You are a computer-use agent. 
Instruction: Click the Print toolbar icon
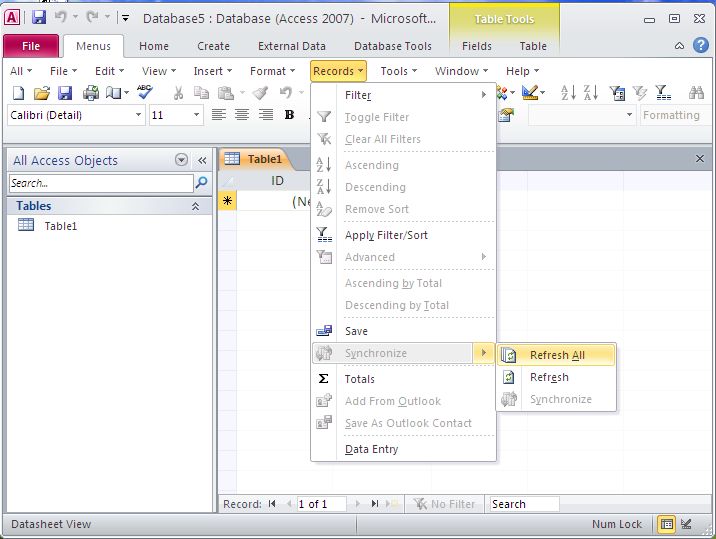pyautogui.click(x=90, y=93)
